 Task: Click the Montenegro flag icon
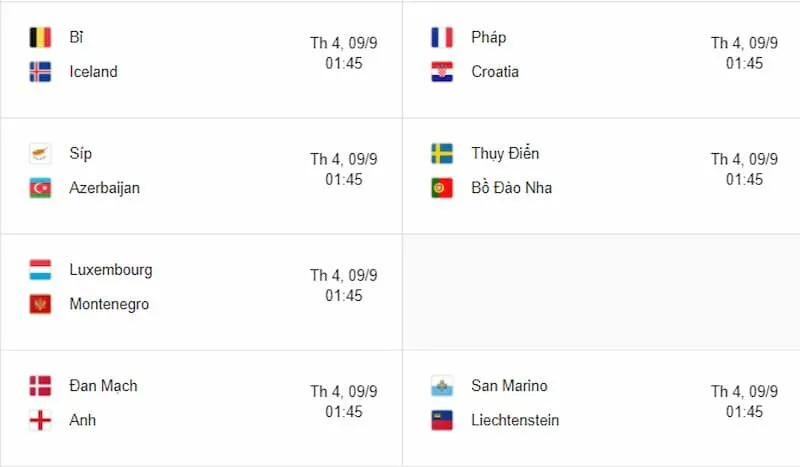point(40,304)
